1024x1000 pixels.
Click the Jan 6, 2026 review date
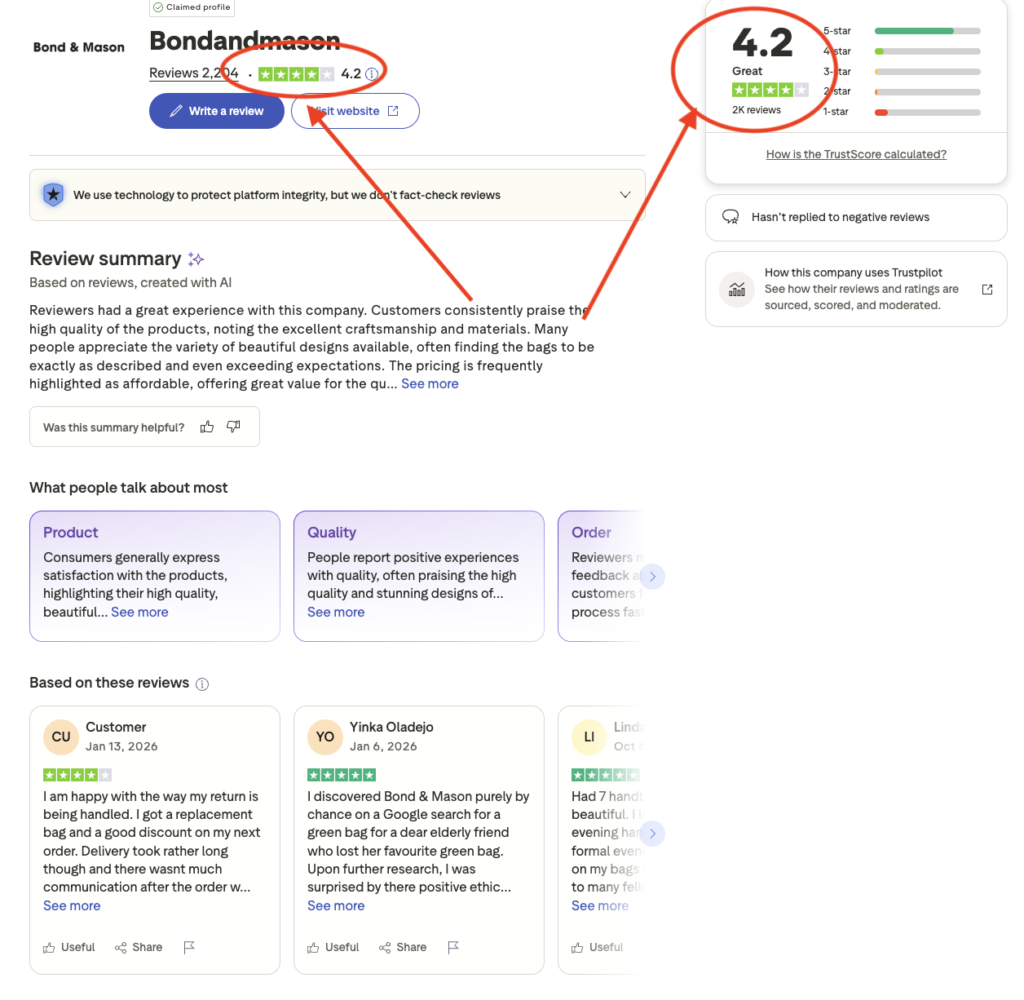383,747
